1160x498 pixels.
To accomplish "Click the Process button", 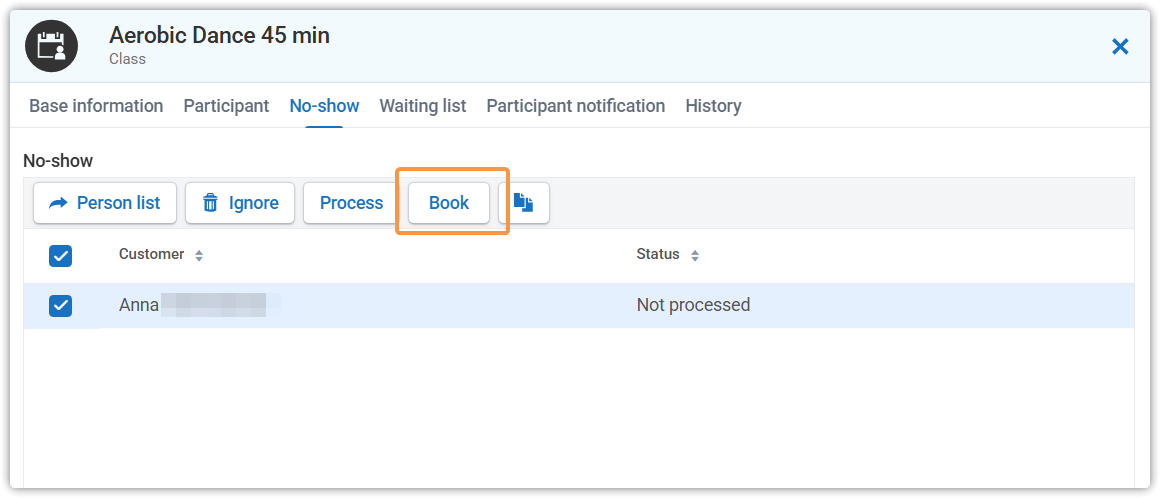I will click(x=351, y=203).
